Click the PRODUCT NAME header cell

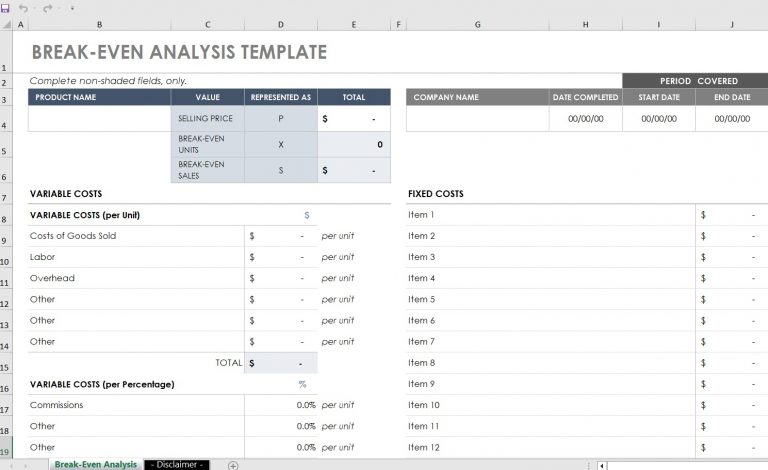[x=99, y=97]
